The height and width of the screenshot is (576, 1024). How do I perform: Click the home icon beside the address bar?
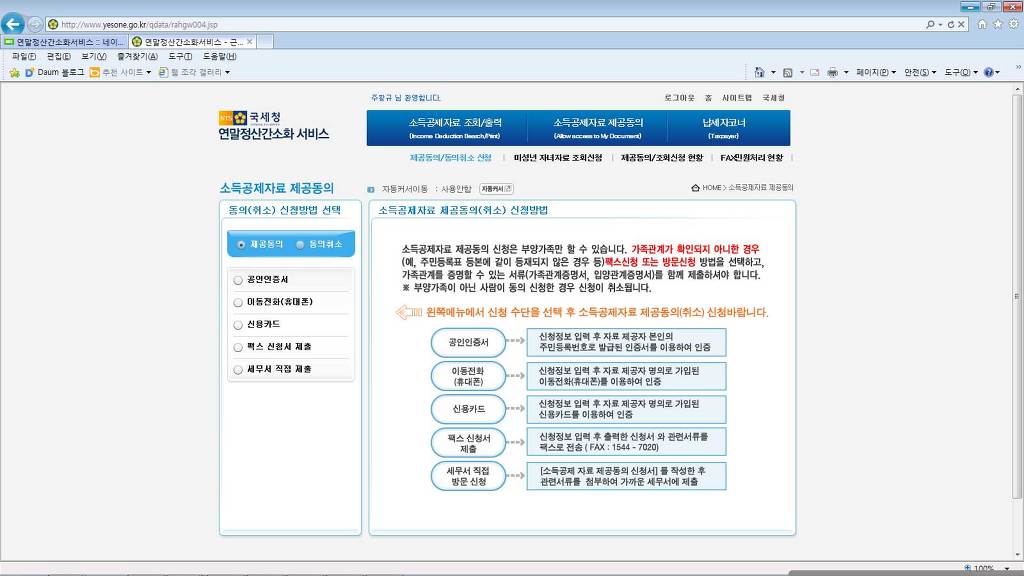coord(982,24)
